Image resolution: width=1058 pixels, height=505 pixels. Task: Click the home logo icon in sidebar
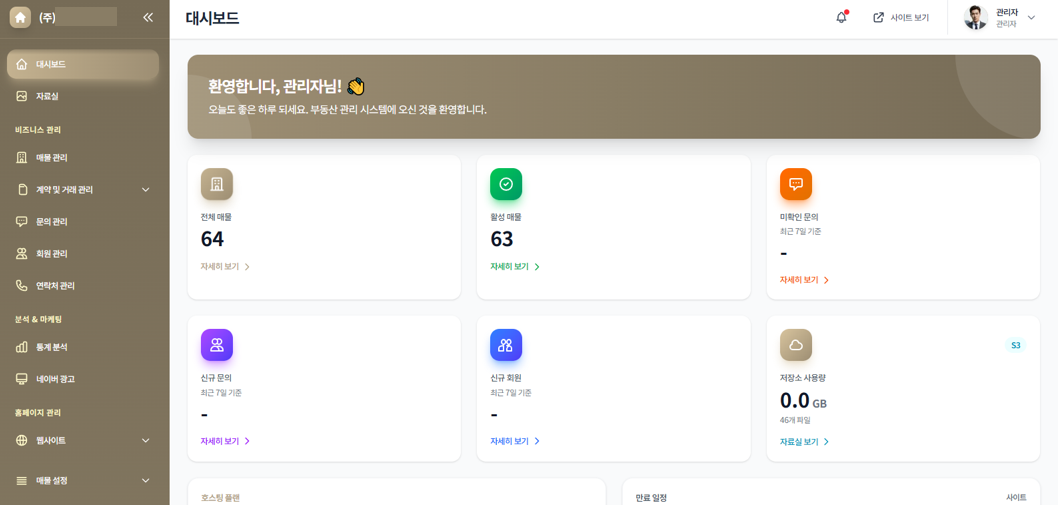[x=20, y=17]
